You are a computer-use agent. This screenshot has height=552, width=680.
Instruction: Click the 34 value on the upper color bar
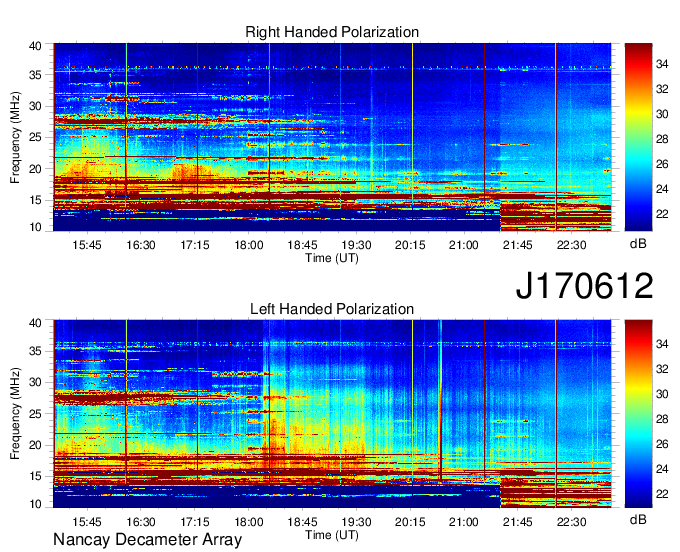click(662, 64)
